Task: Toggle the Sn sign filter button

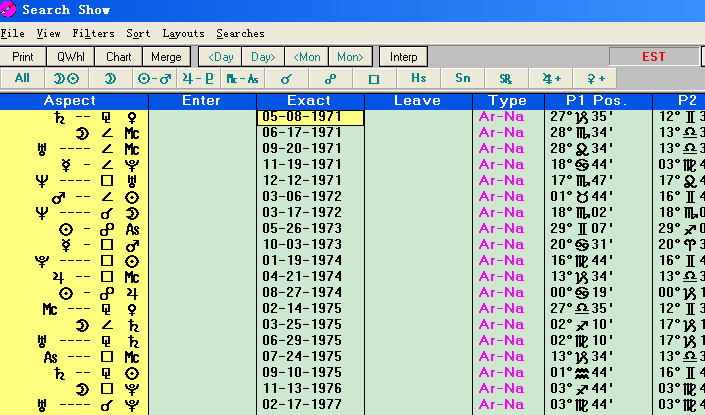Action: [x=462, y=78]
